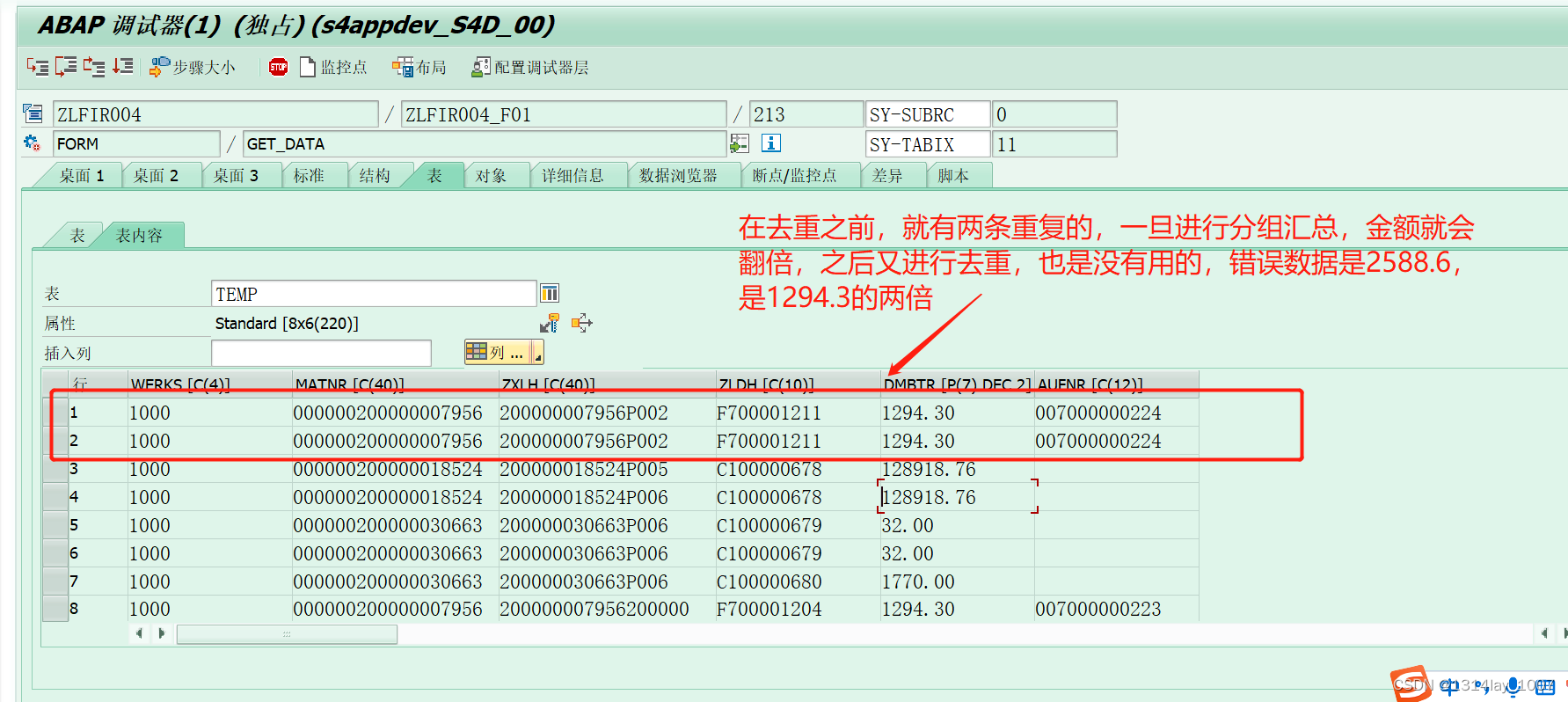Open the 步骤大小 step size option

(193, 67)
